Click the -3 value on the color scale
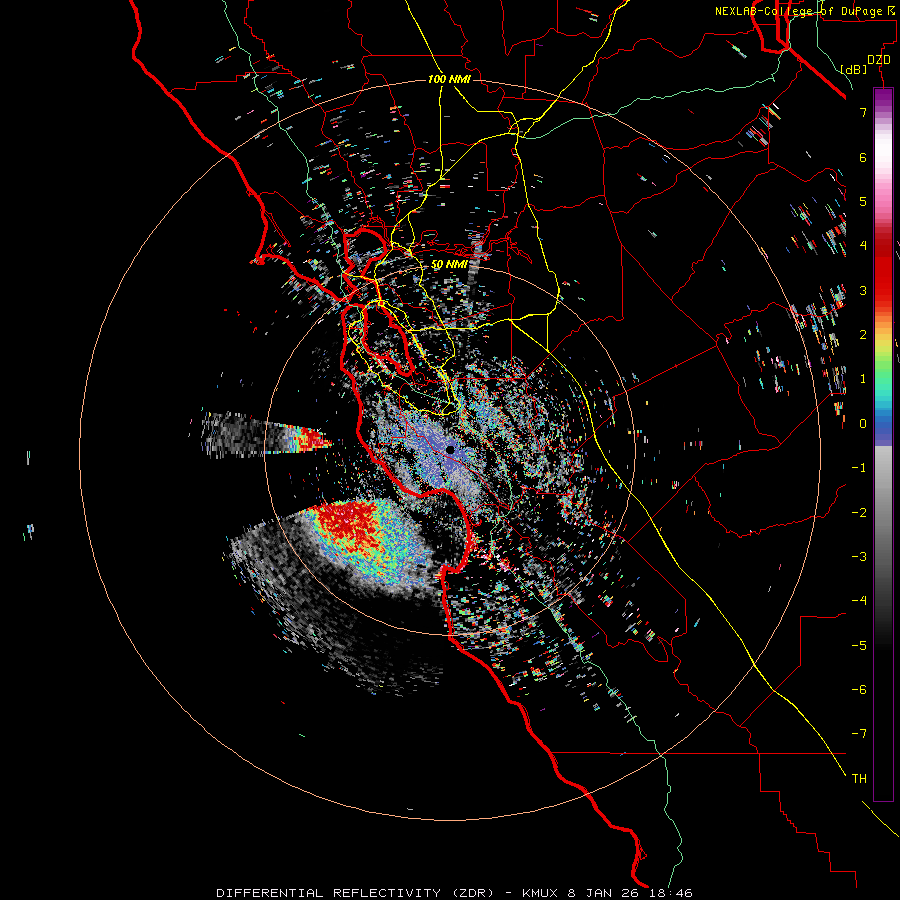This screenshot has width=900, height=900. pos(859,557)
